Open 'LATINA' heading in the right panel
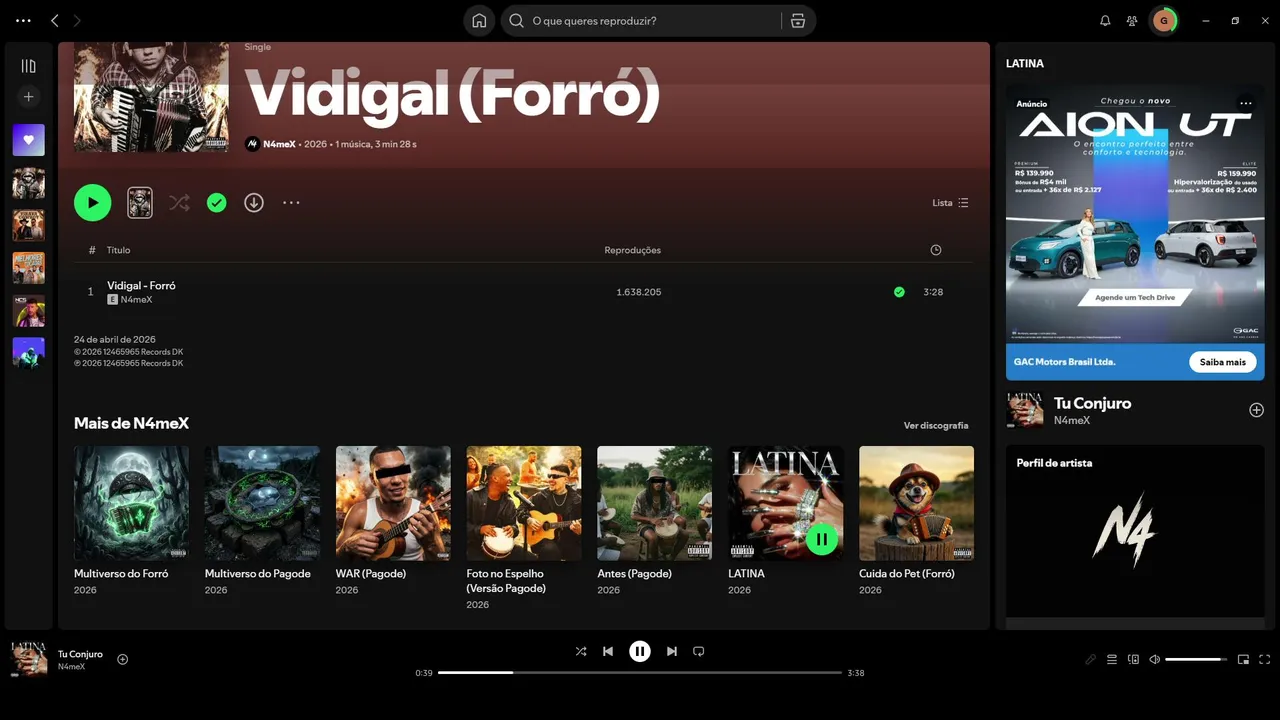The width and height of the screenshot is (1280, 720). click(x=1025, y=63)
